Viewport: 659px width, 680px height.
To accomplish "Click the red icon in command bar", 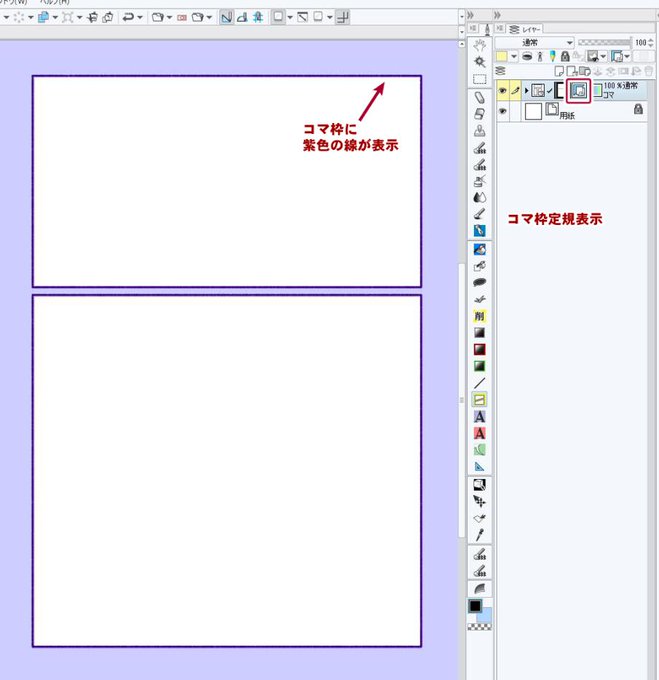I will [x=182, y=18].
